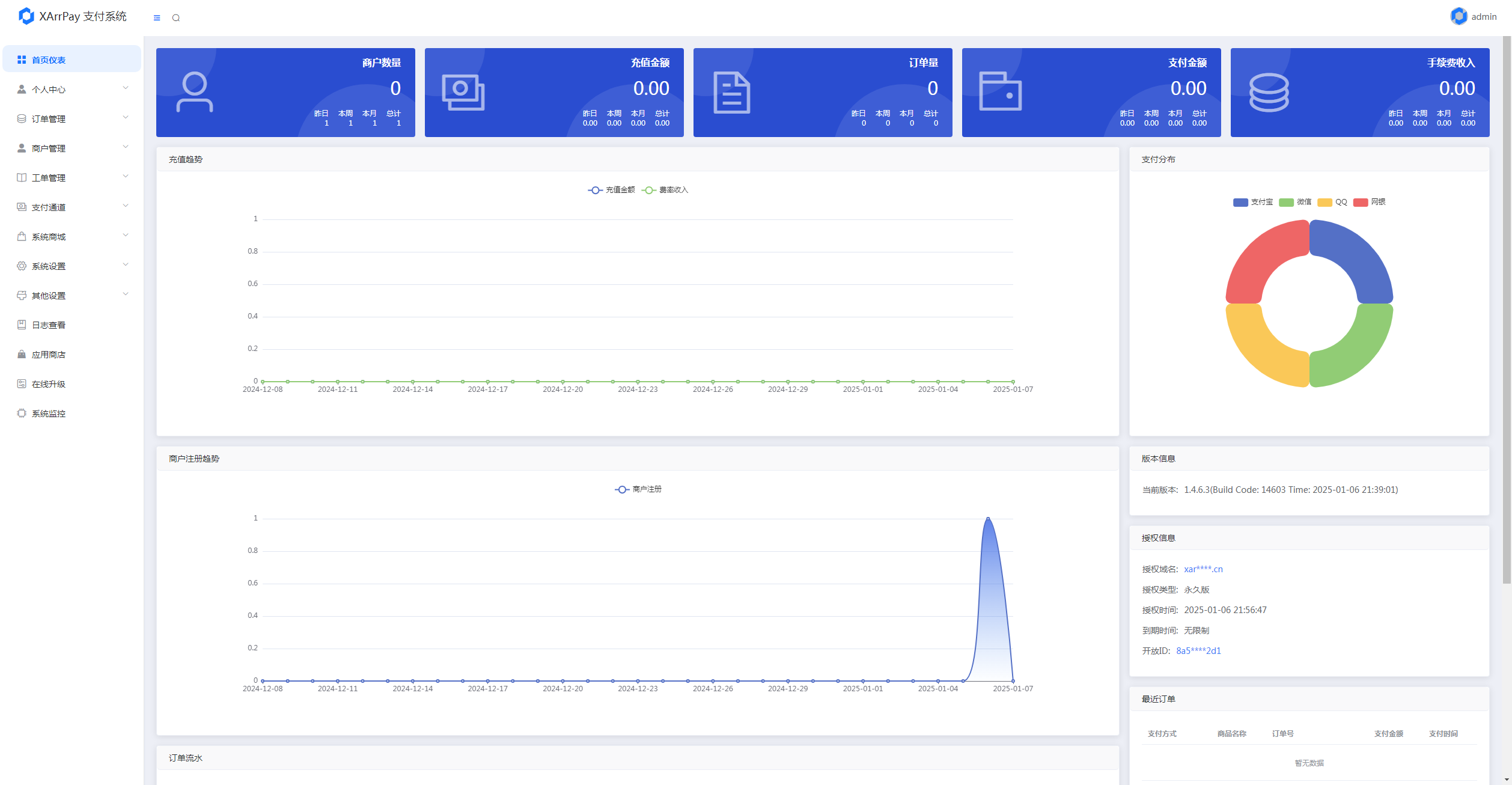Click the 日志查看 log icon
This screenshot has height=785, width=1512.
coord(22,325)
